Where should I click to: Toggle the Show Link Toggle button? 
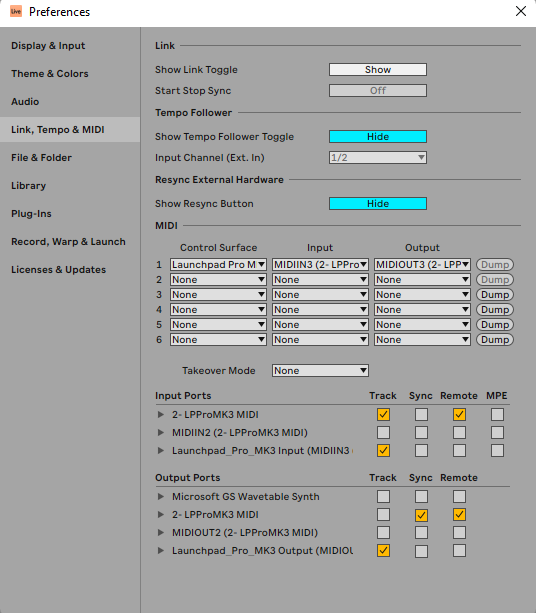click(x=378, y=70)
